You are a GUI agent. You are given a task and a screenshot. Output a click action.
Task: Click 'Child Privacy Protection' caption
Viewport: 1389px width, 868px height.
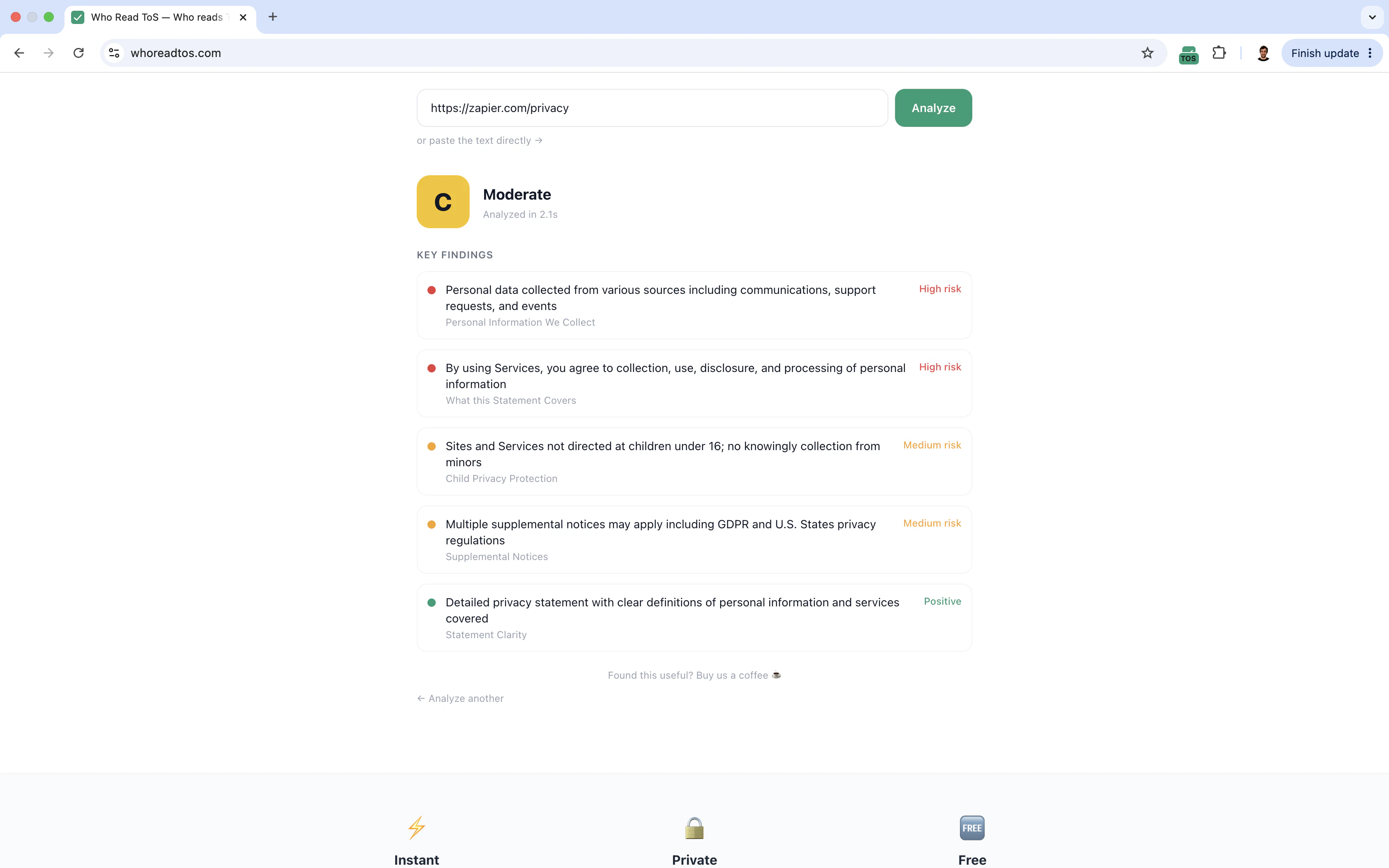pos(501,478)
